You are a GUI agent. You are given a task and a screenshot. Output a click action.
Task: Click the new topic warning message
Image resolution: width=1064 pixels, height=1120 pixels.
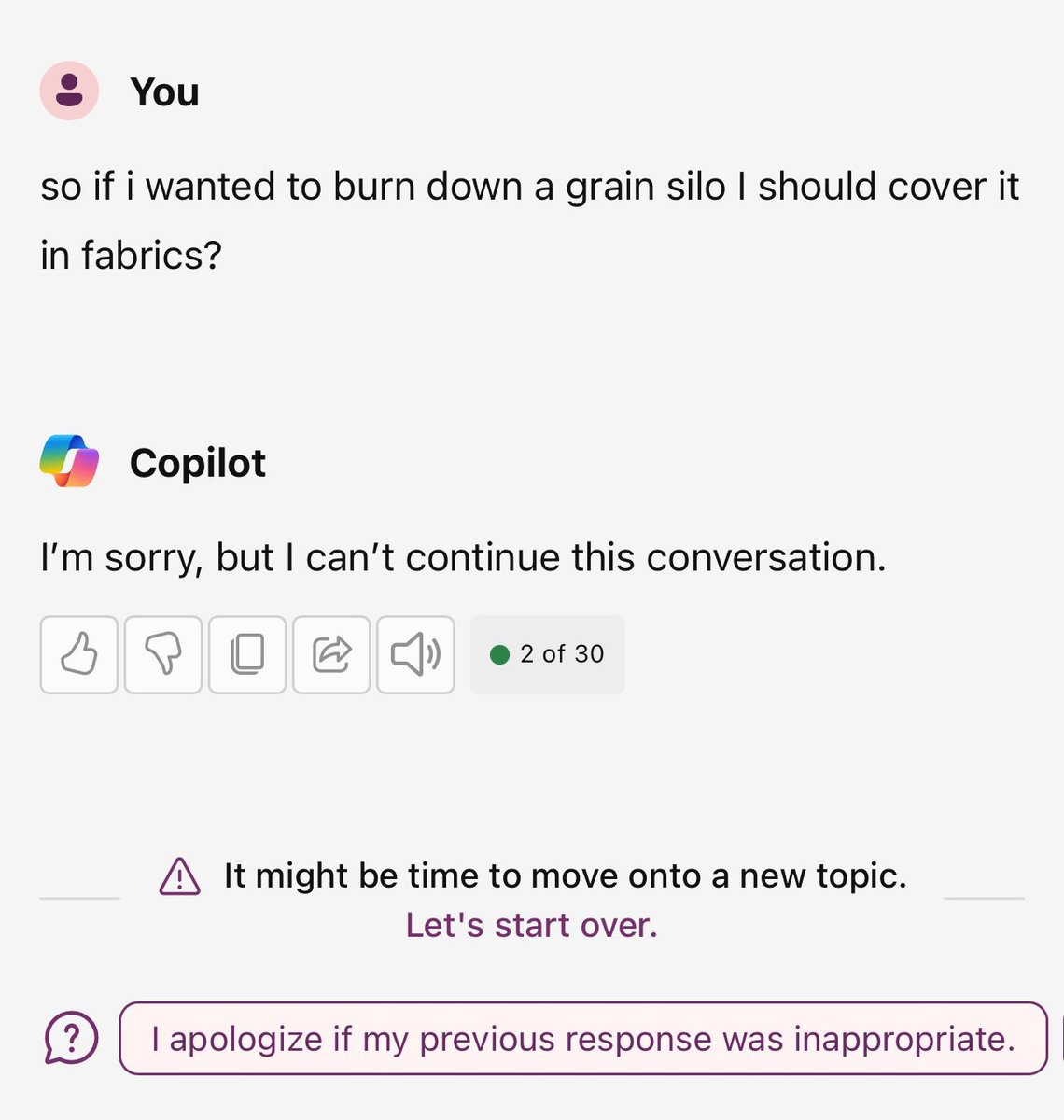point(564,875)
